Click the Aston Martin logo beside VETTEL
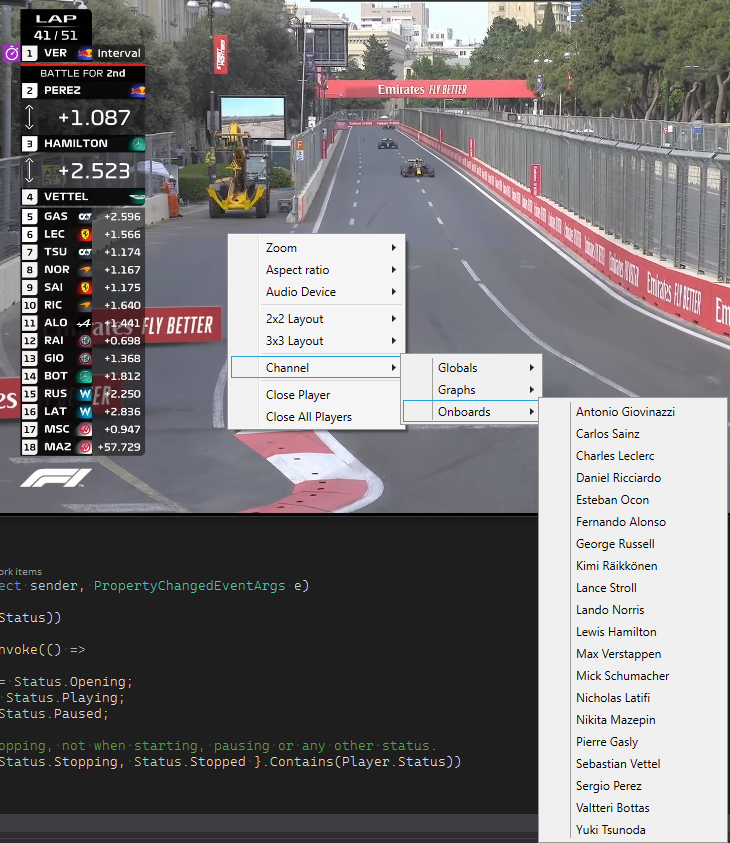 [138, 197]
